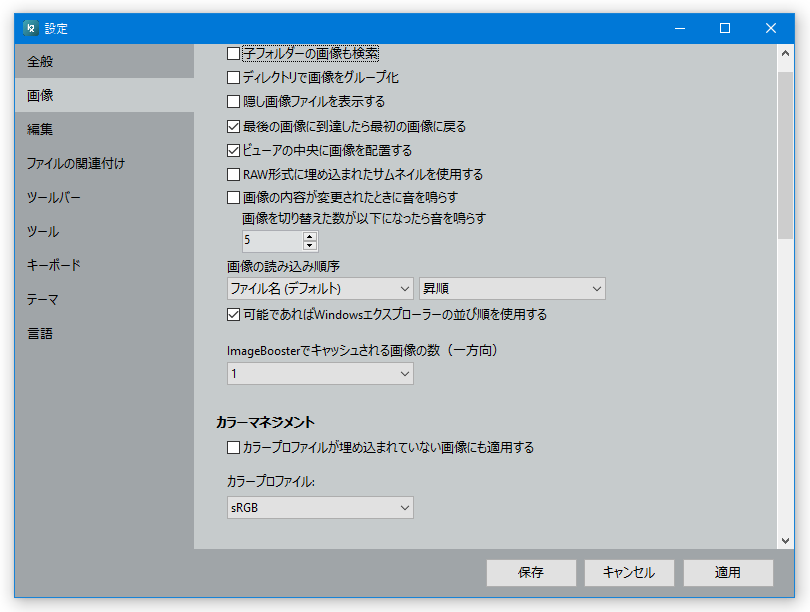The width and height of the screenshot is (810, 612).
Task: Open the 昇順 order dropdown
Action: click(x=512, y=289)
